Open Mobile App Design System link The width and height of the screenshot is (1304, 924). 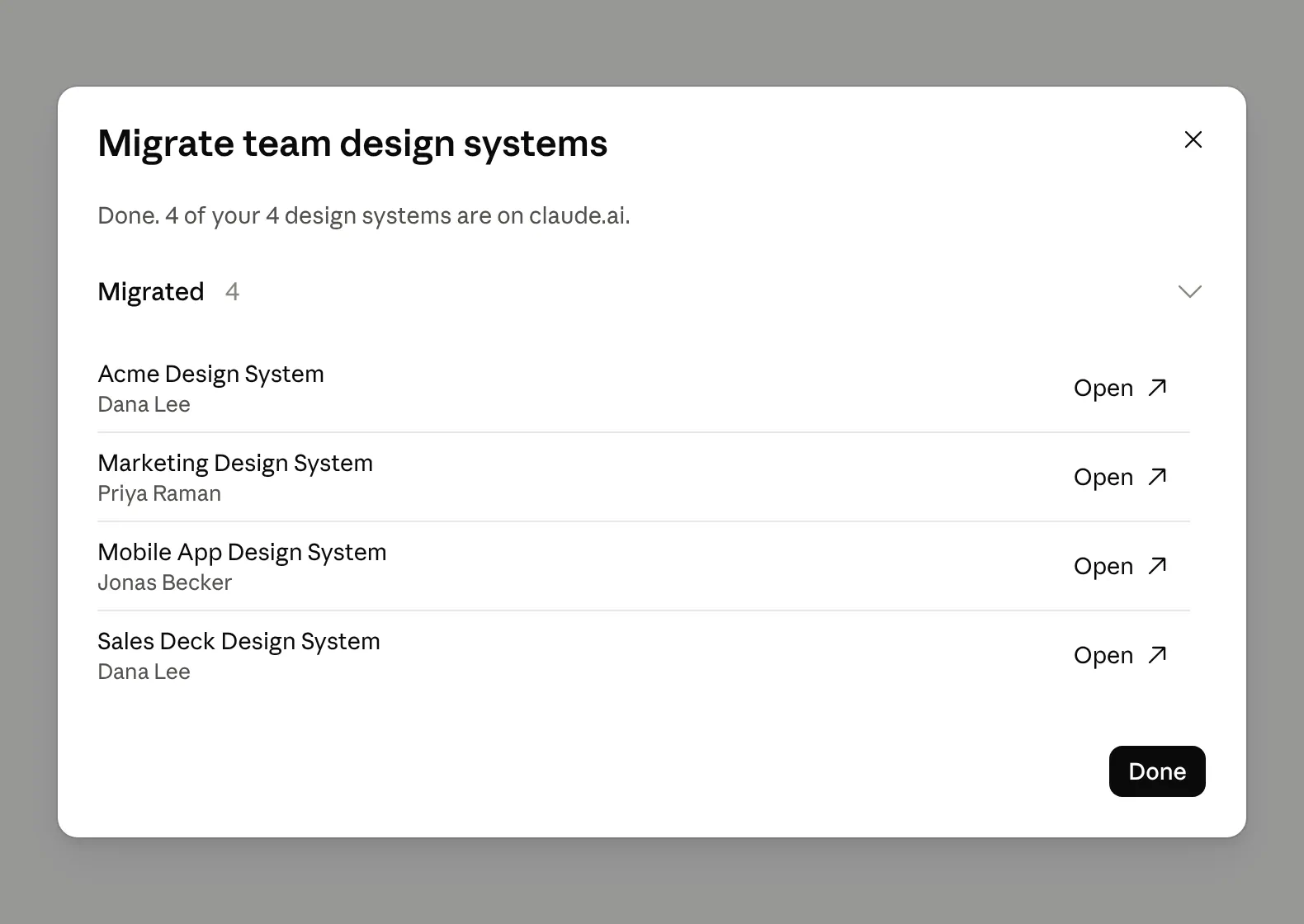click(x=1121, y=566)
